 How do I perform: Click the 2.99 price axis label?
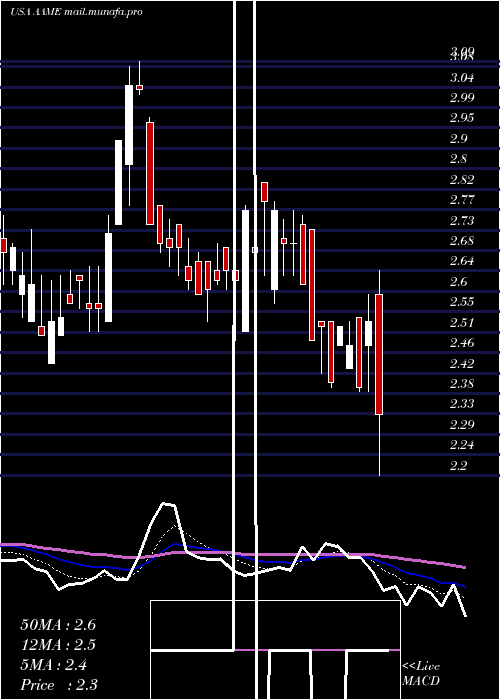pyautogui.click(x=462, y=98)
